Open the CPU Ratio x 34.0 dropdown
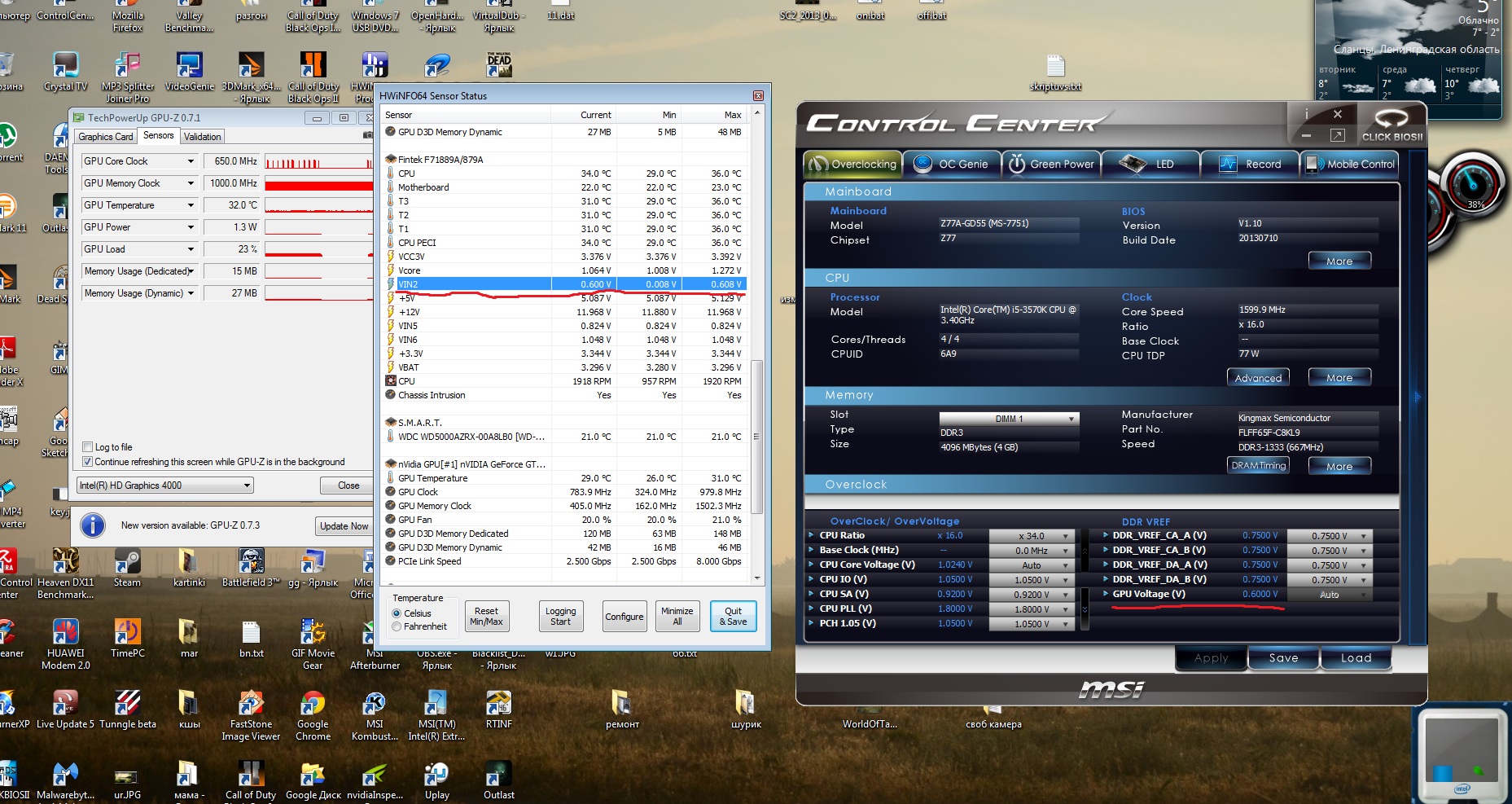Viewport: 1512px width, 804px height. tap(1032, 536)
